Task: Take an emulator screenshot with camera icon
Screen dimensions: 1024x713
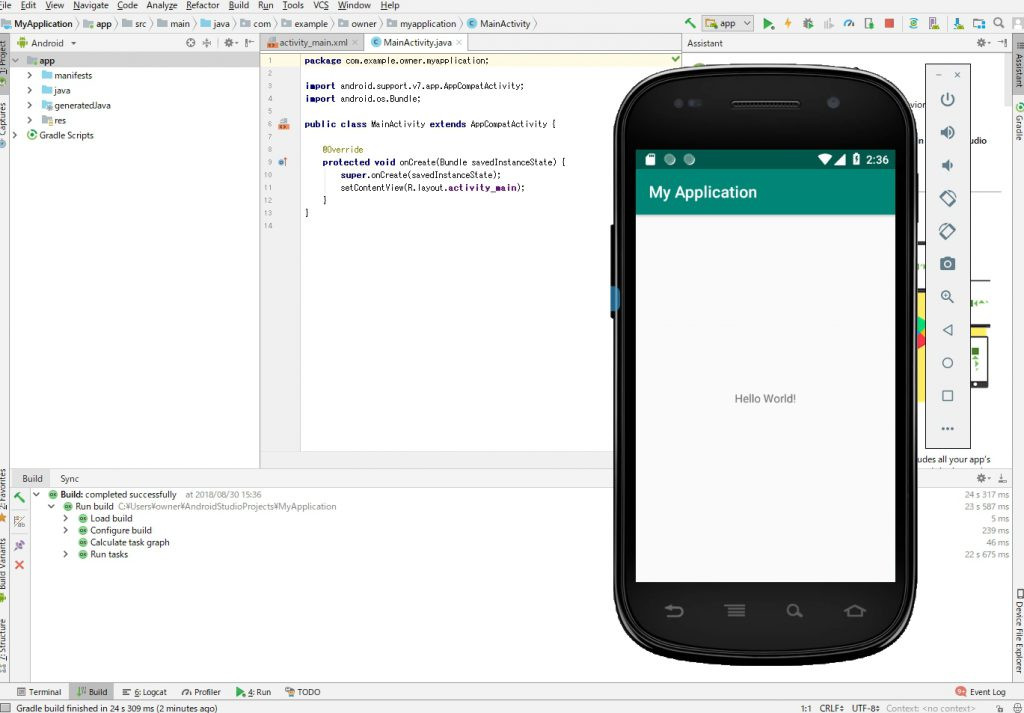Action: click(947, 264)
